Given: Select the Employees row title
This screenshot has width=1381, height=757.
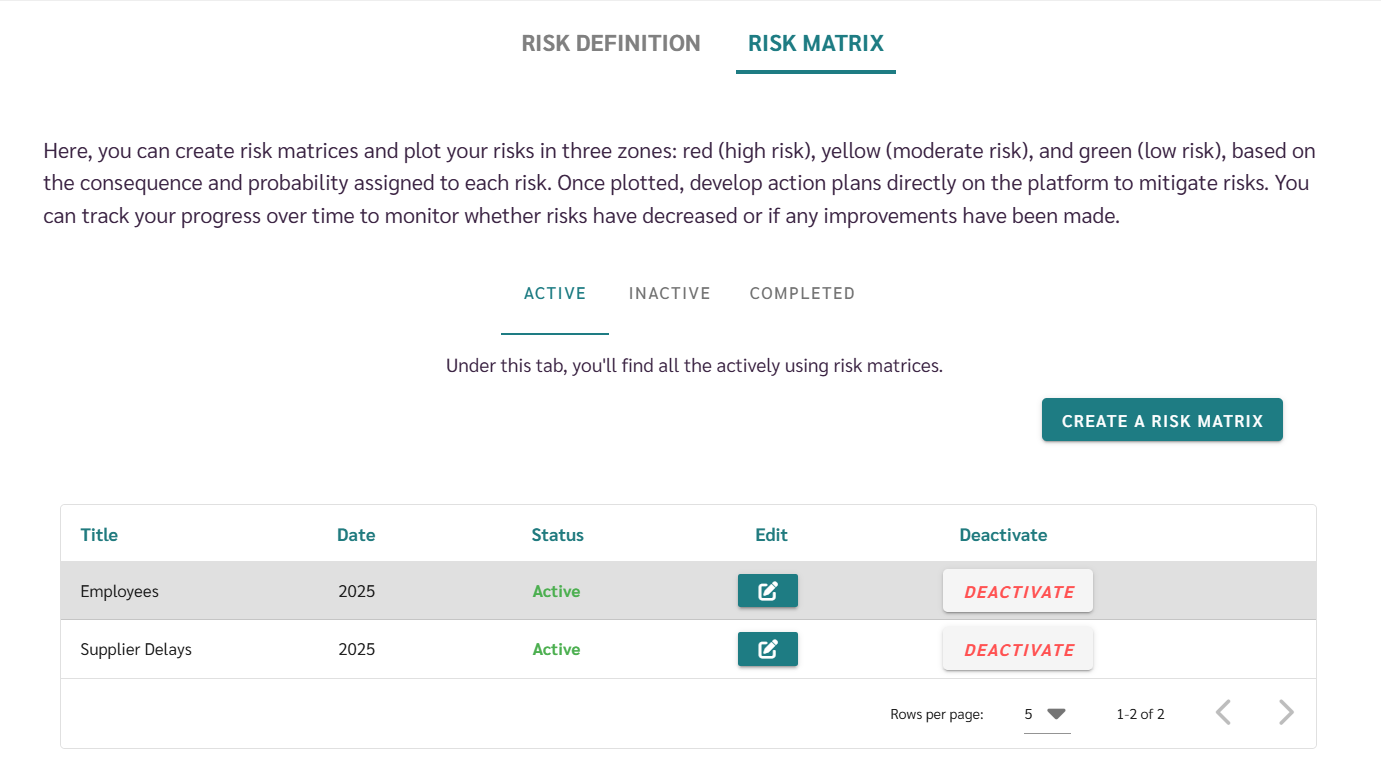Looking at the screenshot, I should (x=120, y=592).
